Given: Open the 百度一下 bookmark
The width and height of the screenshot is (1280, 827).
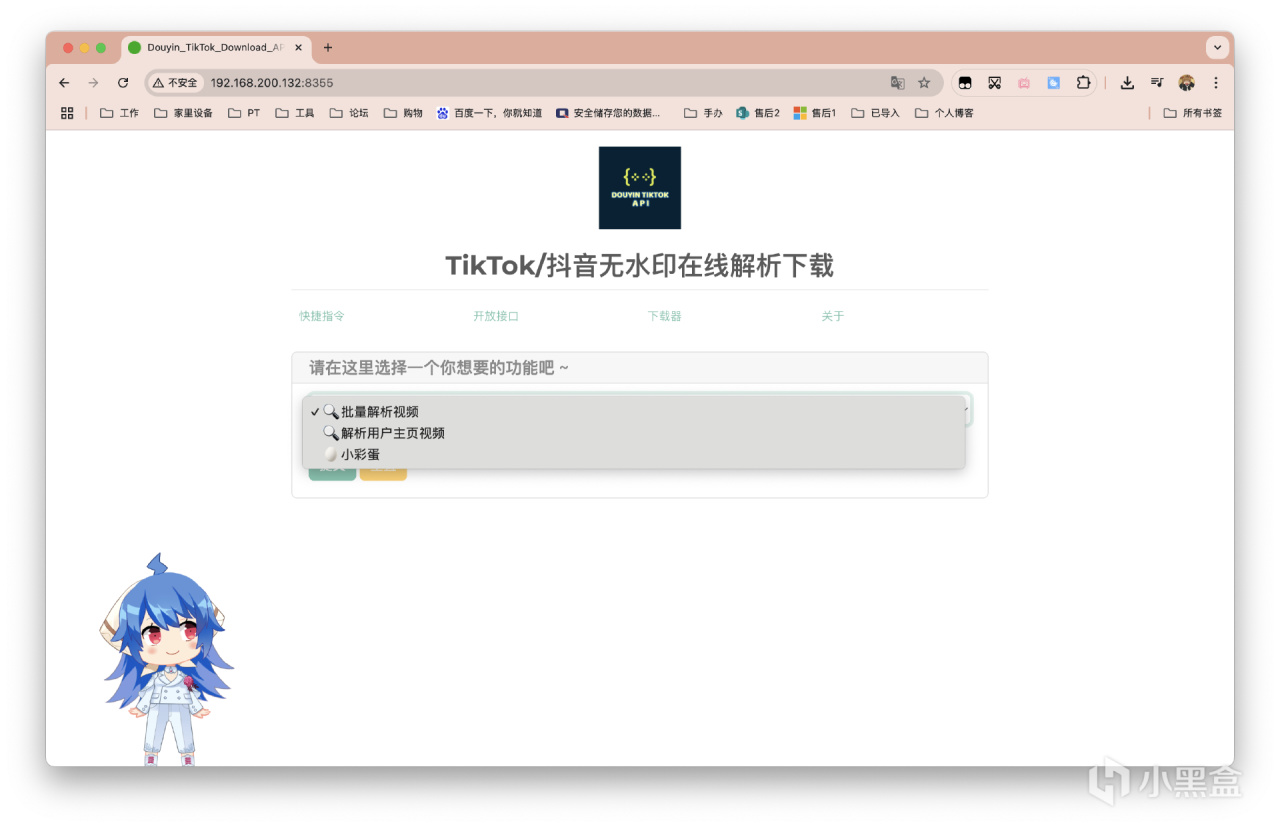Looking at the screenshot, I should tap(489, 113).
